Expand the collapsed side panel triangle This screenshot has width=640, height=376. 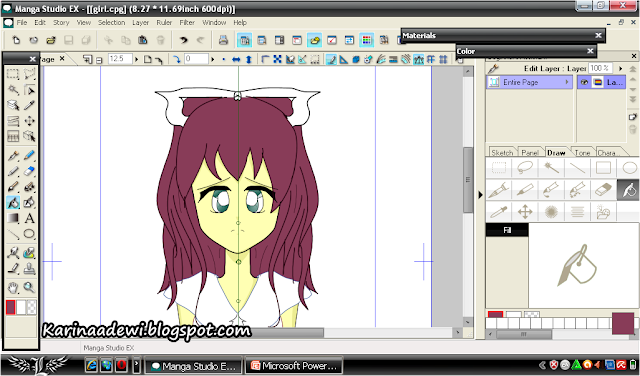pyautogui.click(x=480, y=195)
